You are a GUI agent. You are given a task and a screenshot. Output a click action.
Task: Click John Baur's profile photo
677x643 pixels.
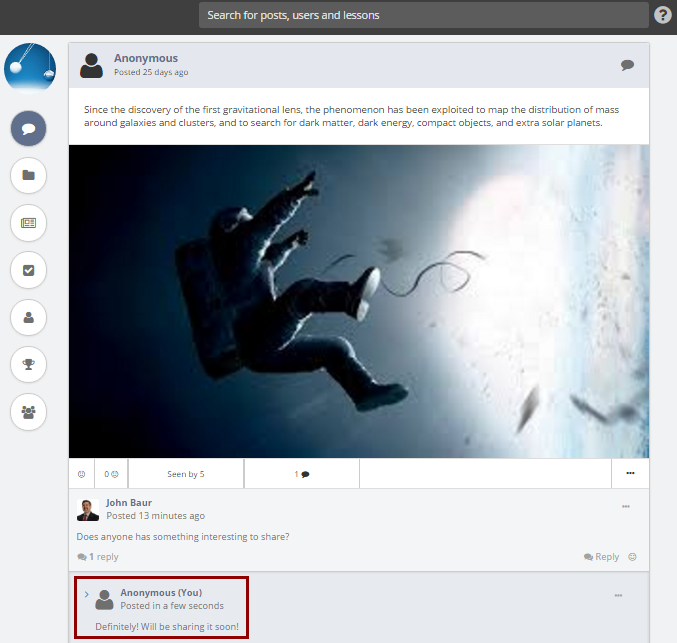click(88, 510)
